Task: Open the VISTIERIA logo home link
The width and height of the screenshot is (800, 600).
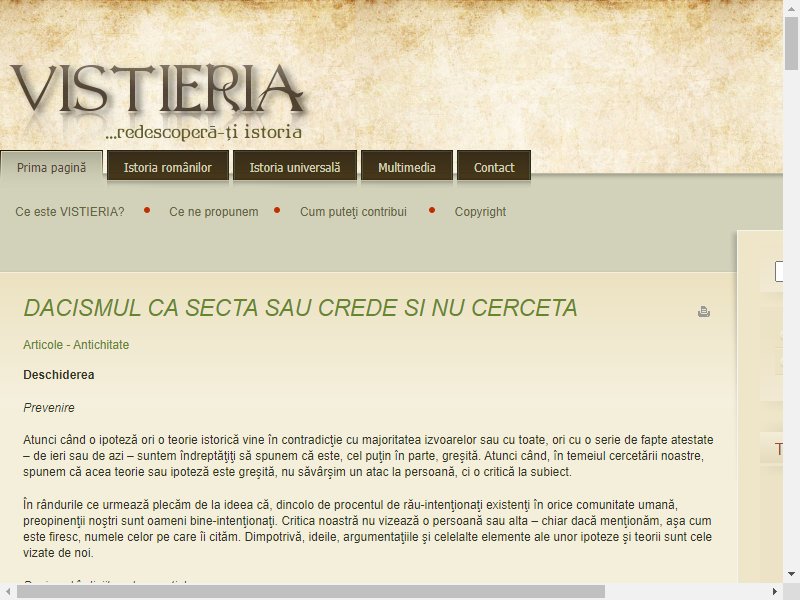Action: click(x=157, y=90)
